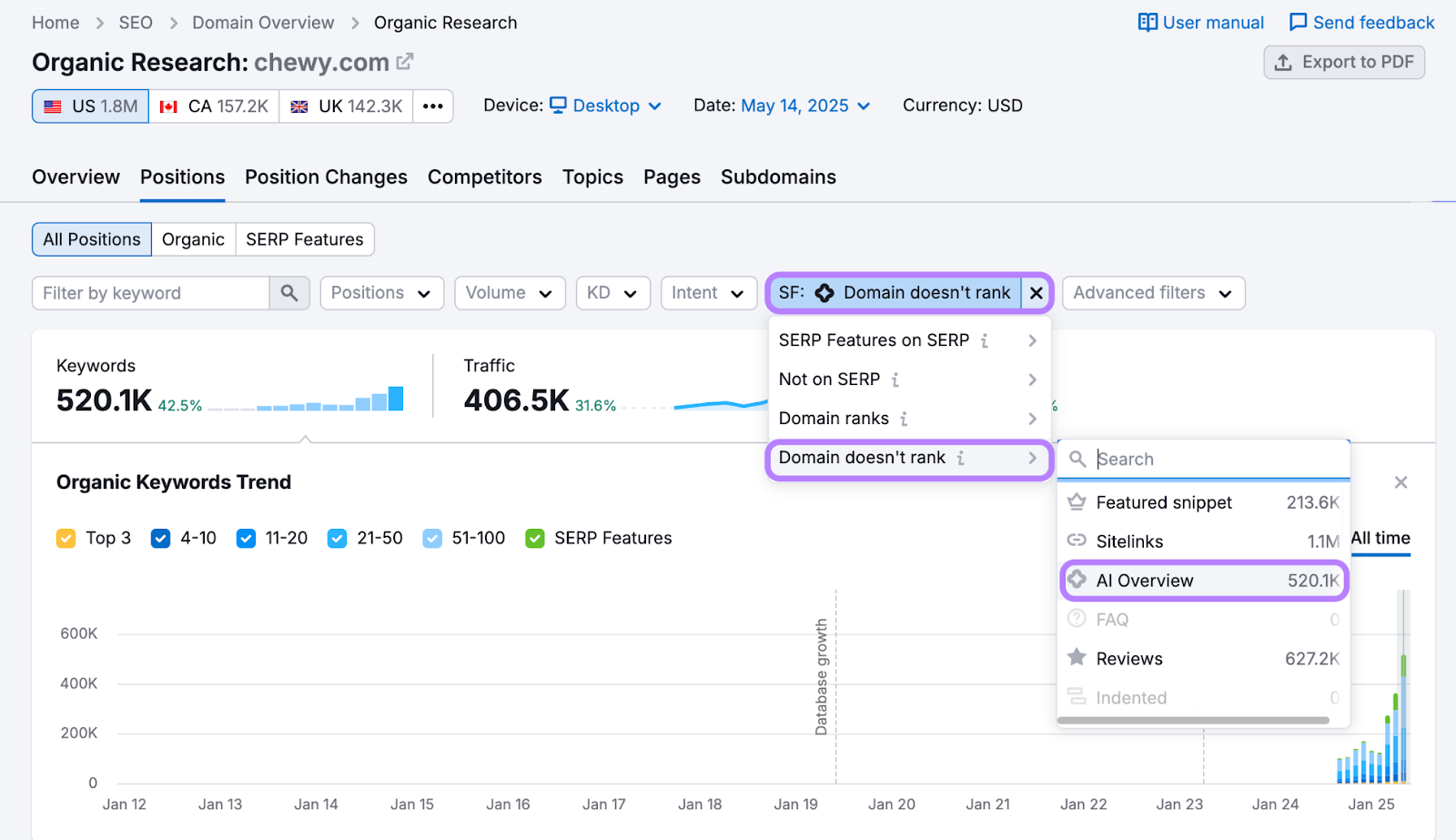Click the Send feedback speech bubble icon
The width and height of the screenshot is (1456, 840).
[1296, 22]
